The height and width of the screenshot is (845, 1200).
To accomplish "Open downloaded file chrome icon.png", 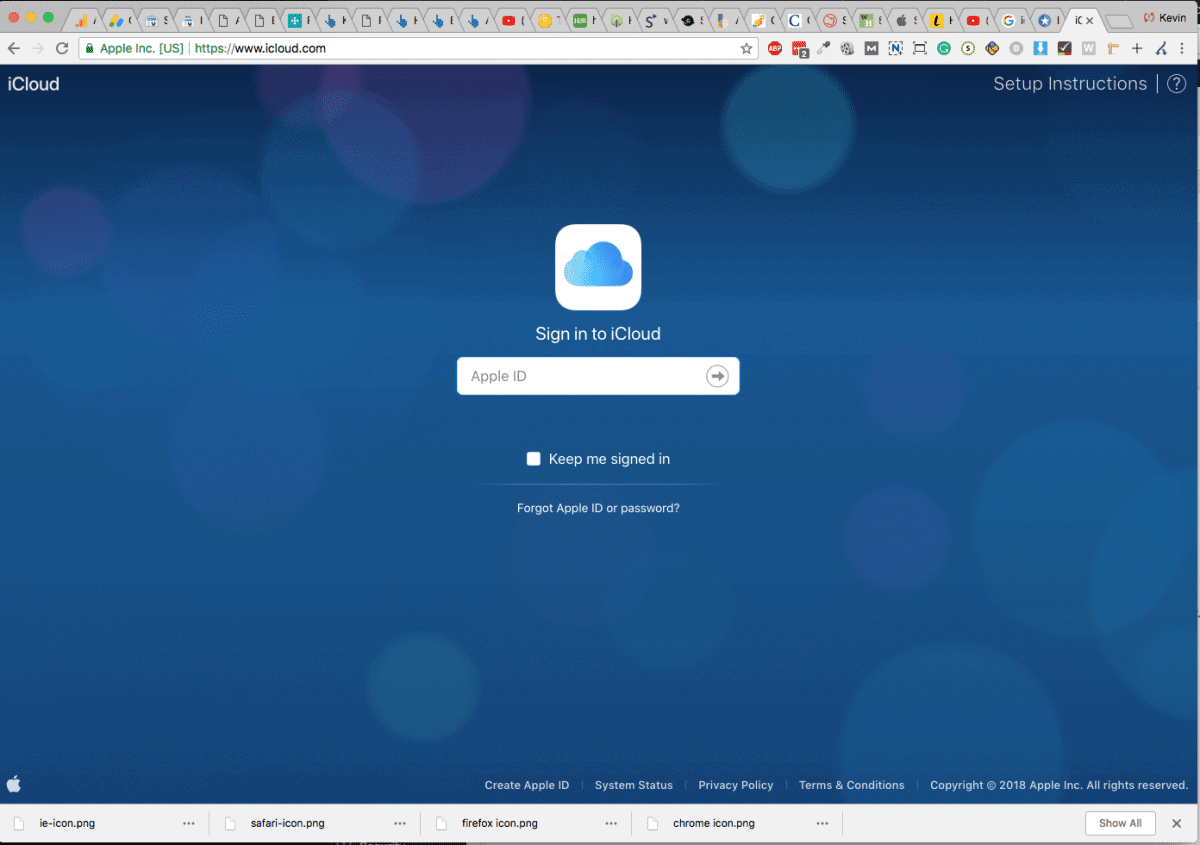I will pos(714,823).
